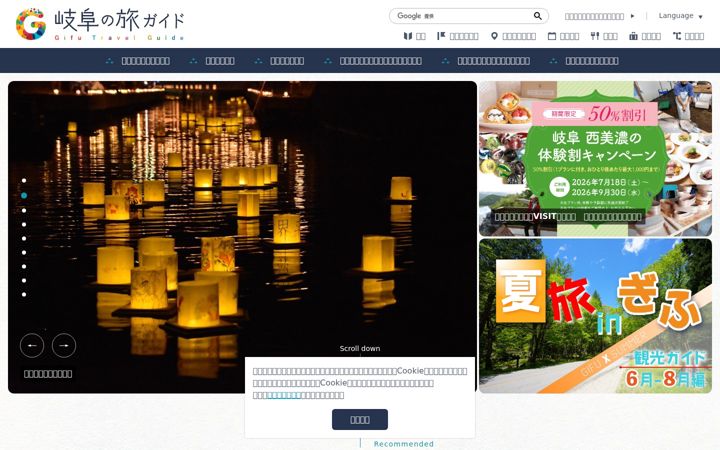Select the highlighted active slide indicator dot

pos(24,195)
